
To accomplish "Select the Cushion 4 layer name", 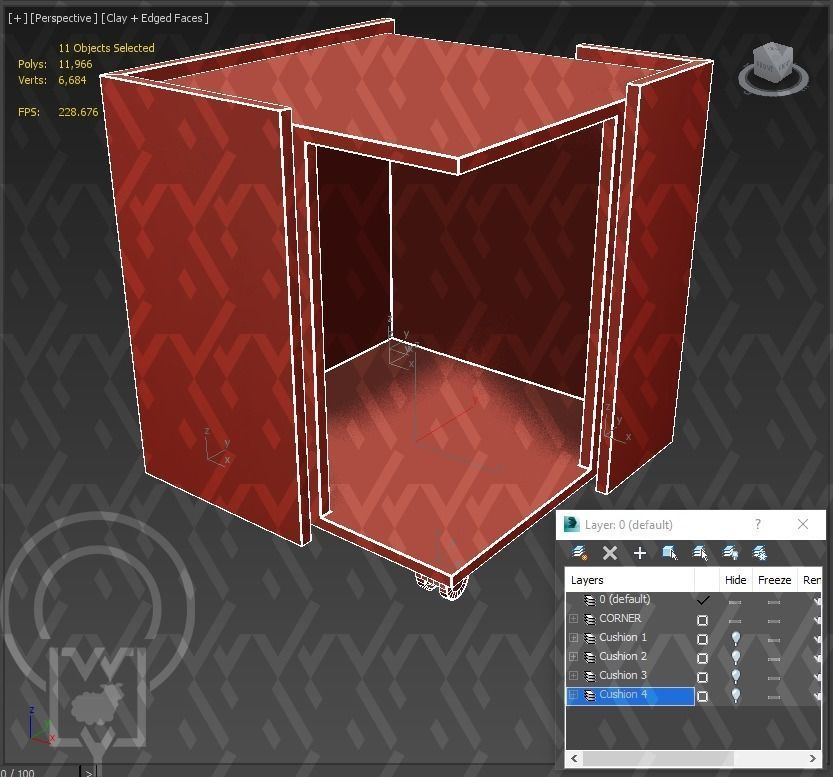I will tap(623, 695).
